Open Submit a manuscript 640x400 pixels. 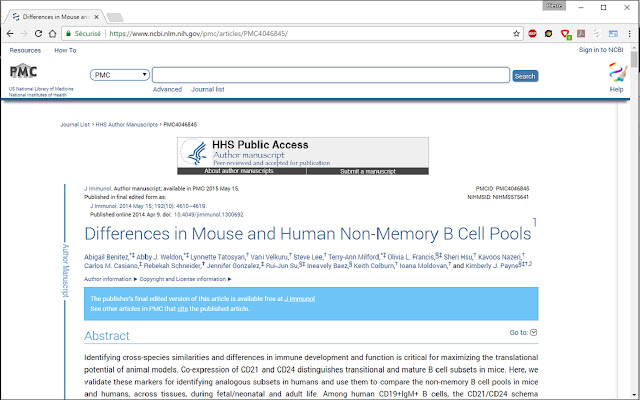coord(368,171)
